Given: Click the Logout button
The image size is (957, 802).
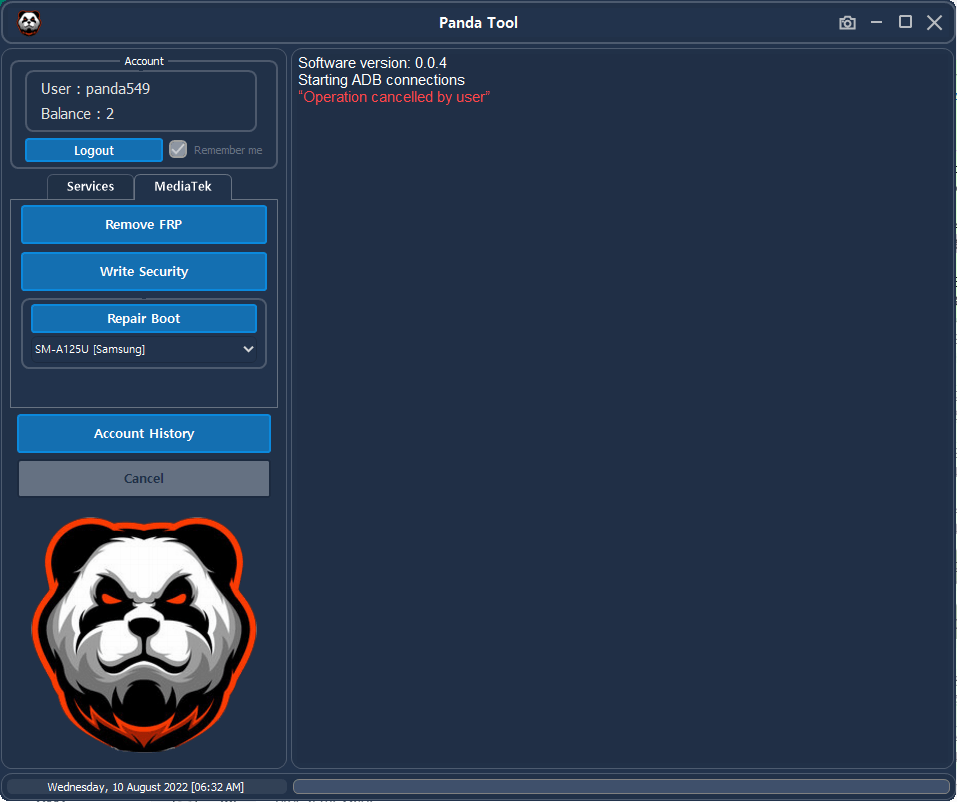Looking at the screenshot, I should [x=93, y=149].
